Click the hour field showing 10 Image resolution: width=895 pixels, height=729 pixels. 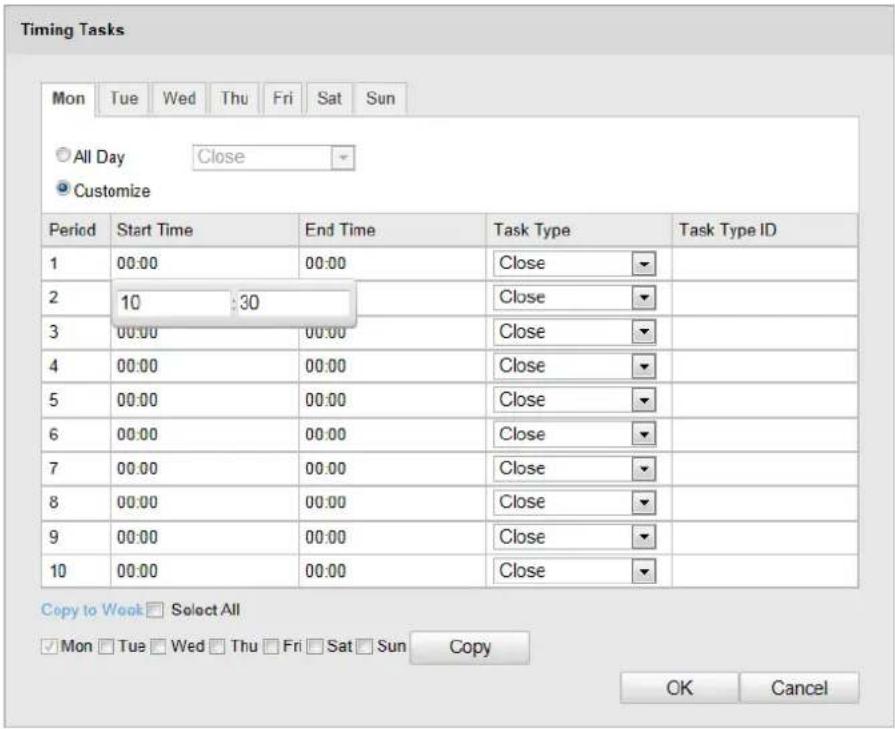(174, 303)
